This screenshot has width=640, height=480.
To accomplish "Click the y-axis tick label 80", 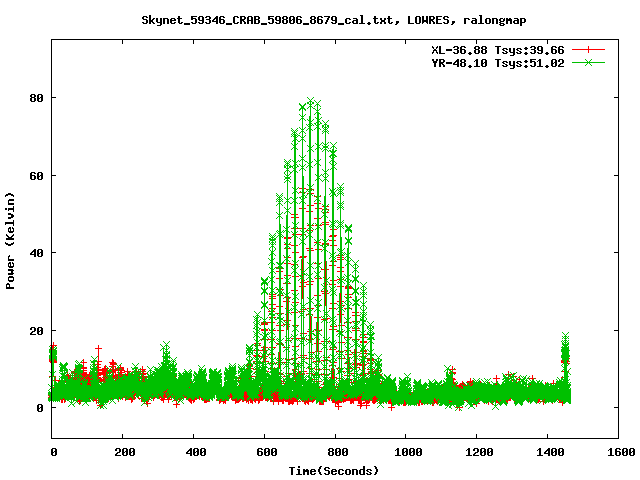I will (x=36, y=98).
